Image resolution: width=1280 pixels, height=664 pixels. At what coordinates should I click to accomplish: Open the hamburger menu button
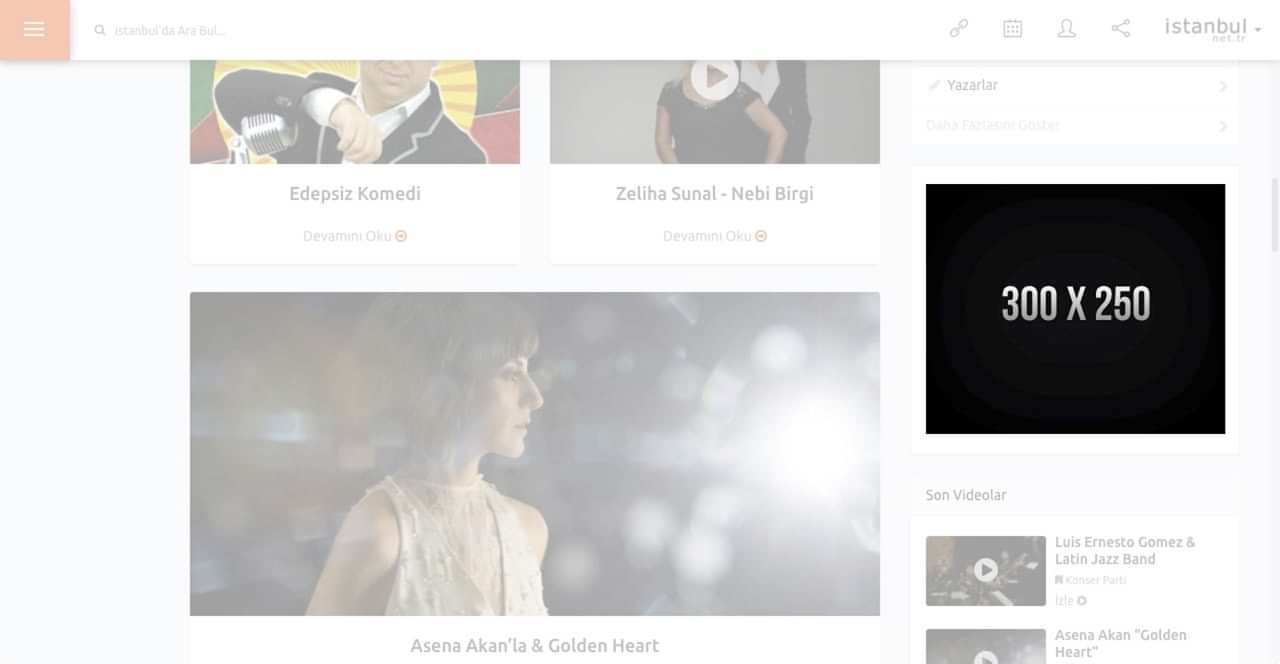point(34,30)
